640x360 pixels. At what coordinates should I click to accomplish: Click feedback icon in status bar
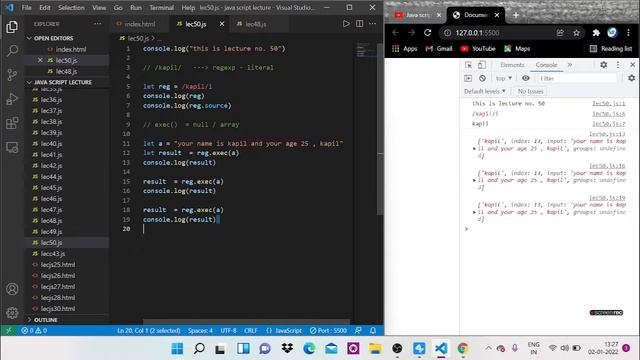(358, 330)
